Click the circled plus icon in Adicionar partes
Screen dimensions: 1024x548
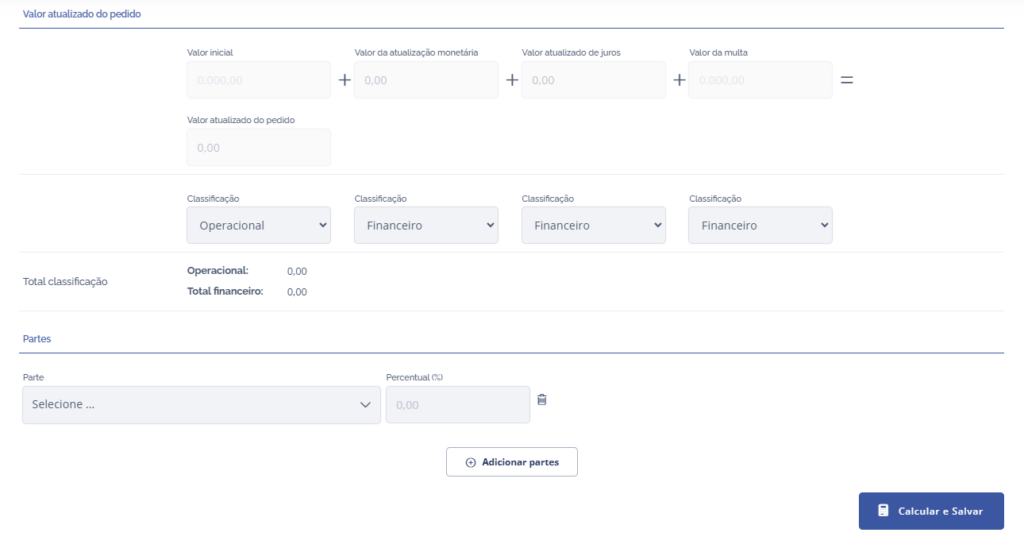click(x=471, y=463)
